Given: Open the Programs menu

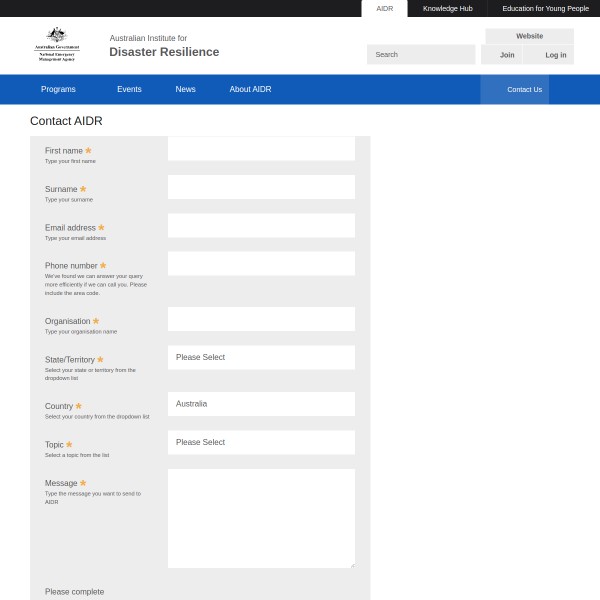Looking at the screenshot, I should pos(58,89).
